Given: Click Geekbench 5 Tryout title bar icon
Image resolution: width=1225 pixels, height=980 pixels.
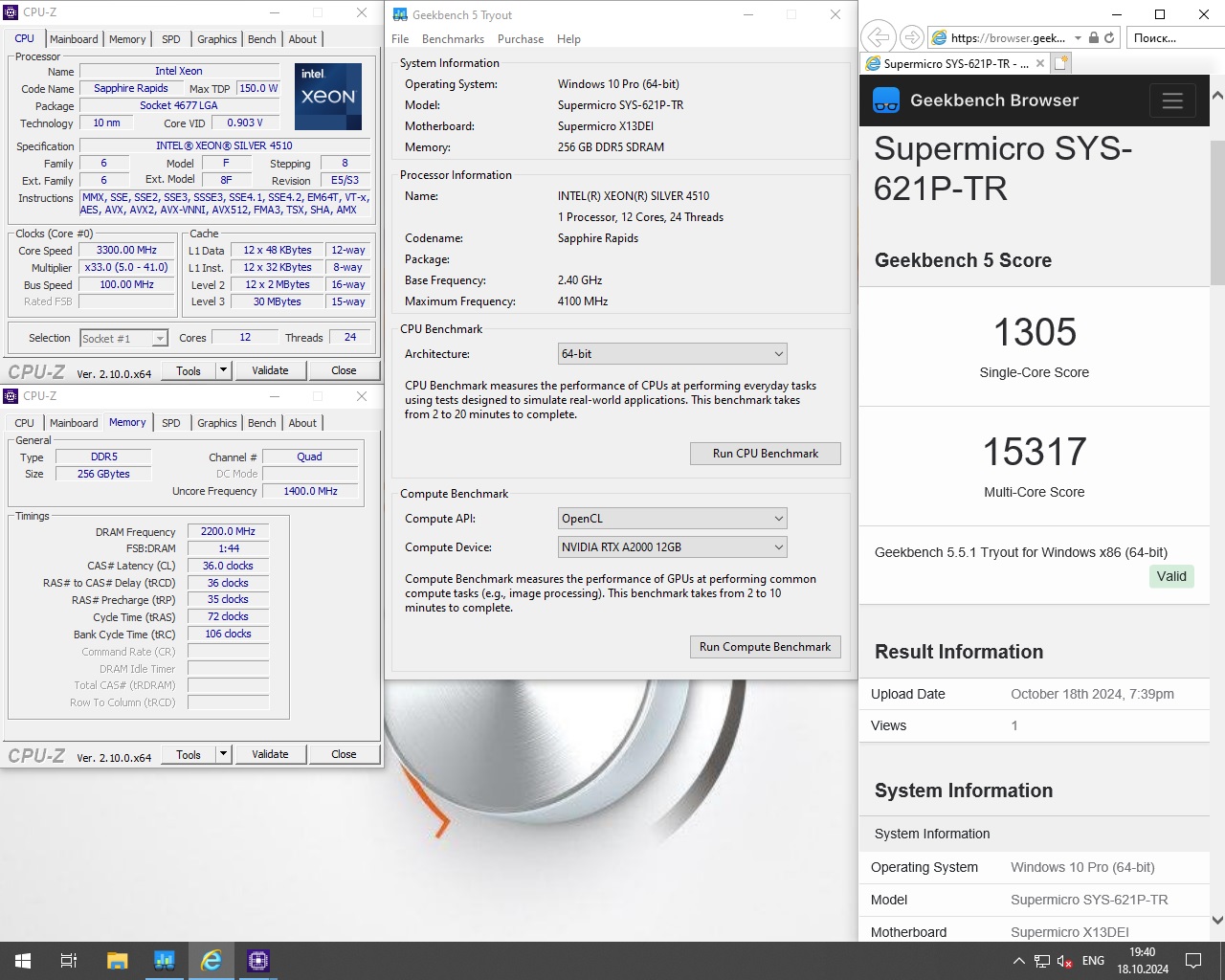Looking at the screenshot, I should (400, 14).
